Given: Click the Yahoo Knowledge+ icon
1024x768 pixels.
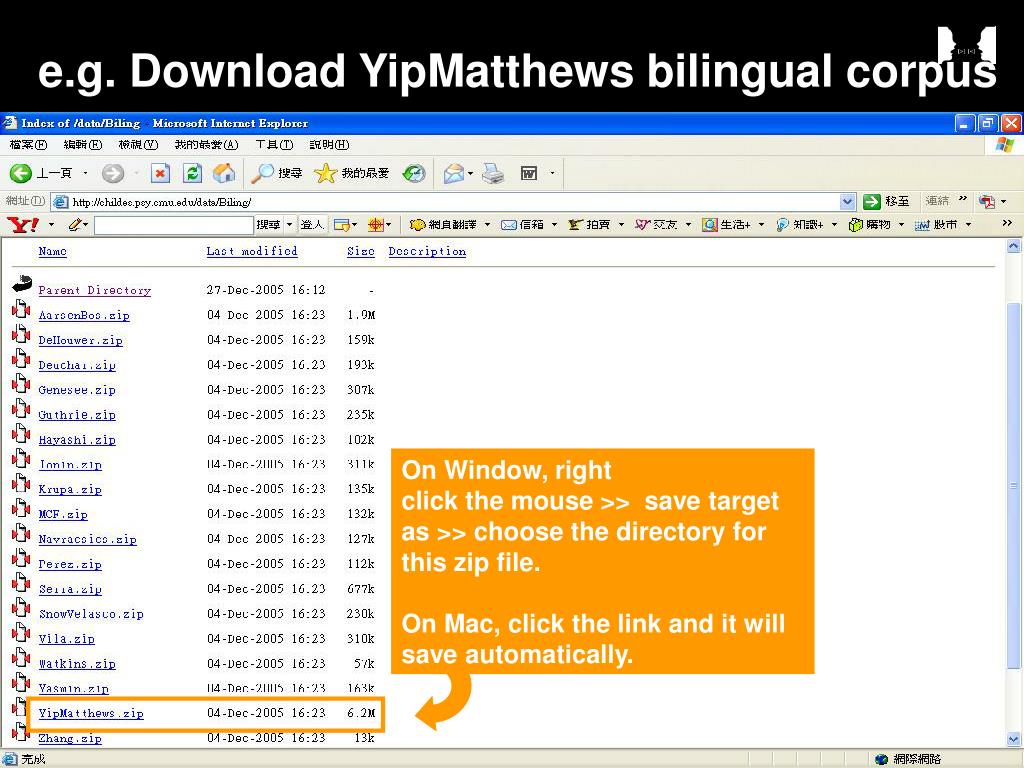Looking at the screenshot, I should [782, 225].
